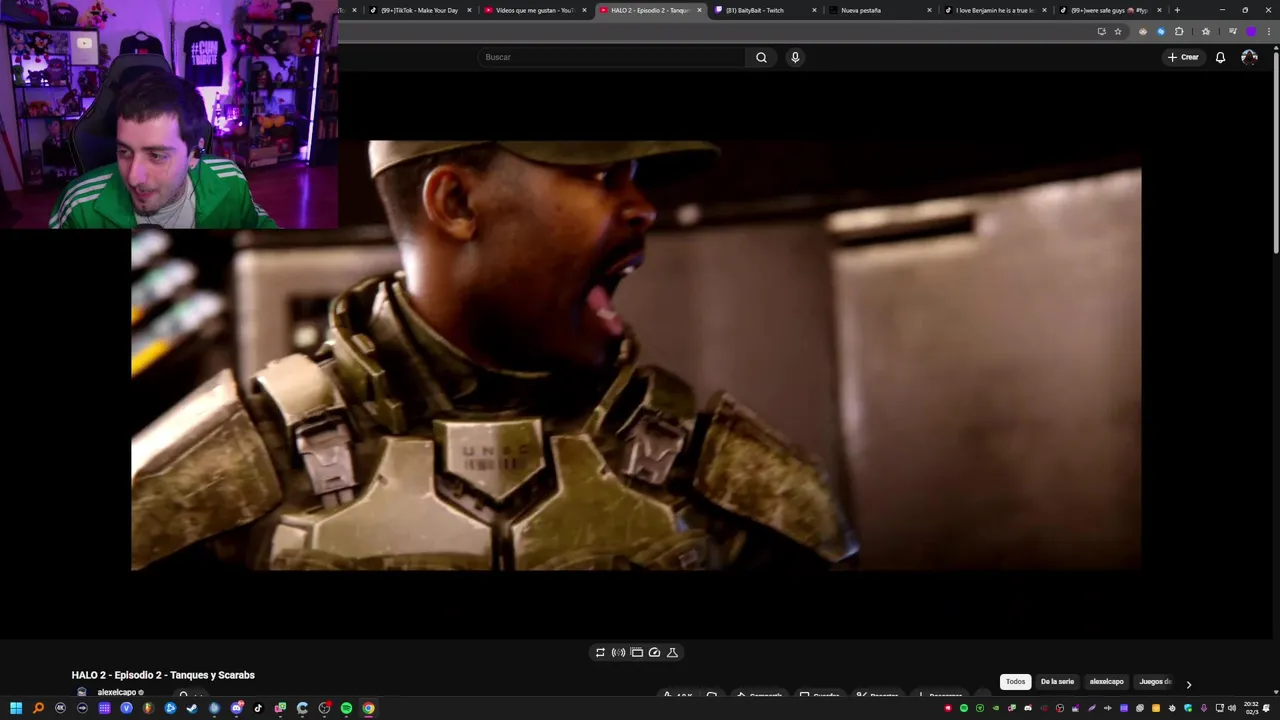Click the window layout icon below video
Image resolution: width=1280 pixels, height=720 pixels.
[x=636, y=653]
